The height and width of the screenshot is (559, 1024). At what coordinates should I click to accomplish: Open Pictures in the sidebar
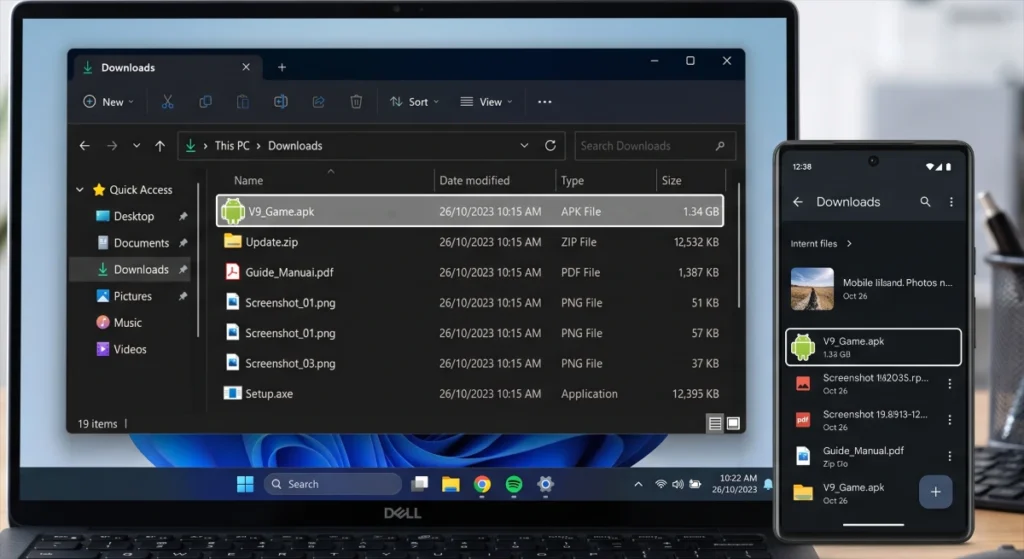click(x=133, y=296)
